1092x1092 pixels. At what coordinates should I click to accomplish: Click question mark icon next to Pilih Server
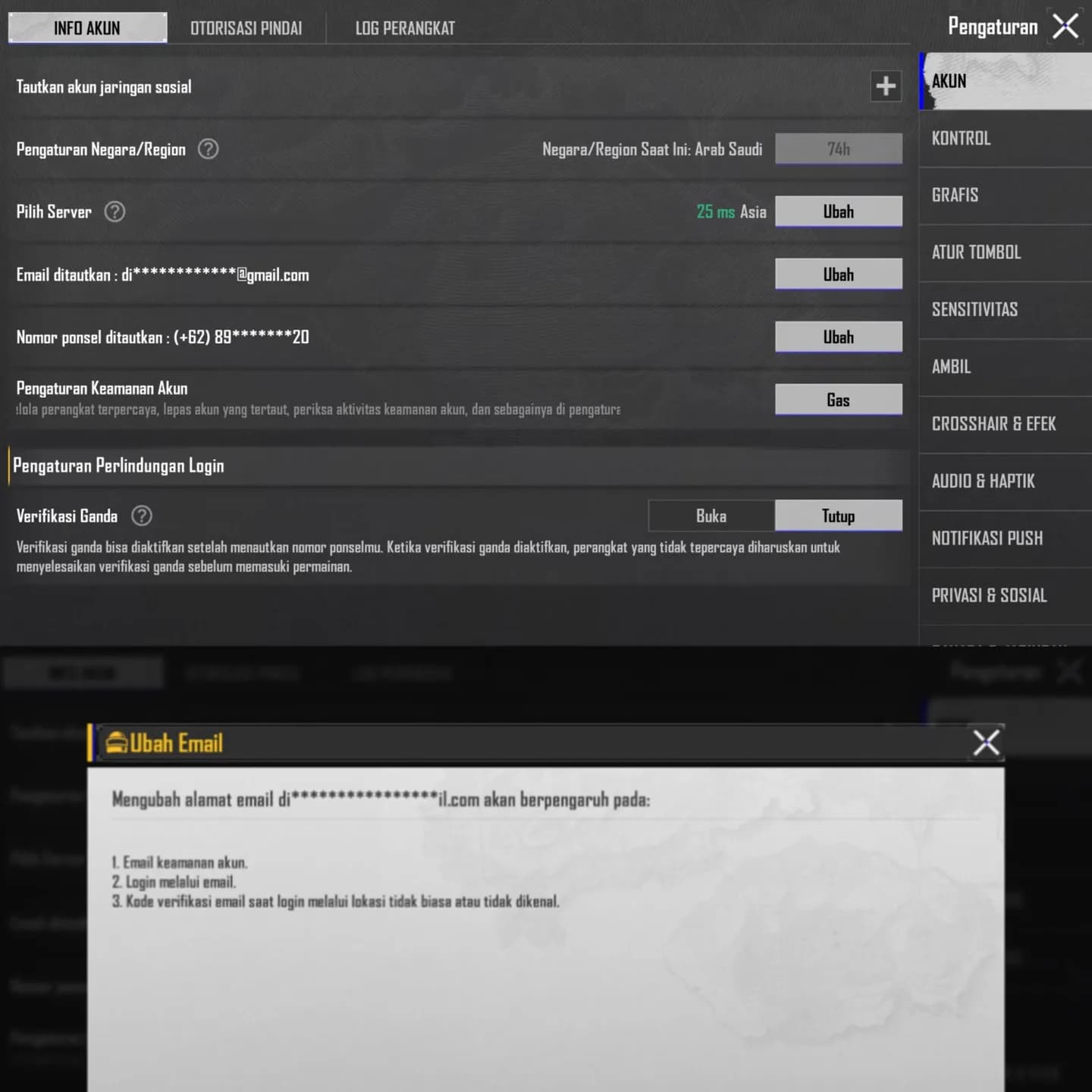[115, 212]
